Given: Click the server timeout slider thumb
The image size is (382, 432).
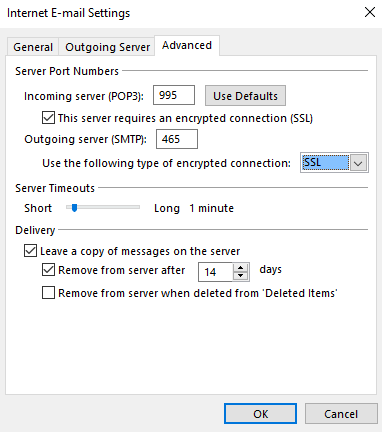Looking at the screenshot, I should [x=75, y=208].
